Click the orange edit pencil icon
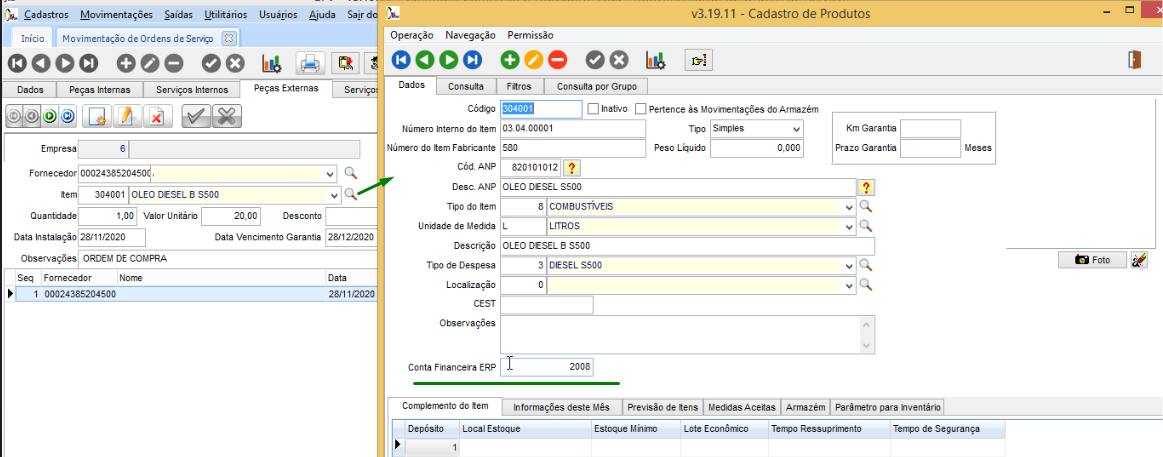Screen dimensions: 1163x457 click(533, 60)
